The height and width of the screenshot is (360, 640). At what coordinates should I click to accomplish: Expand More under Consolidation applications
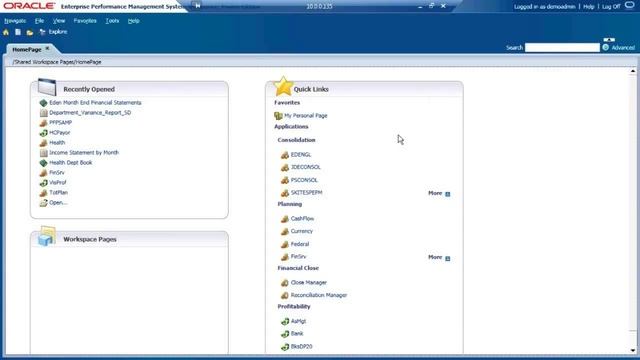[439, 193]
